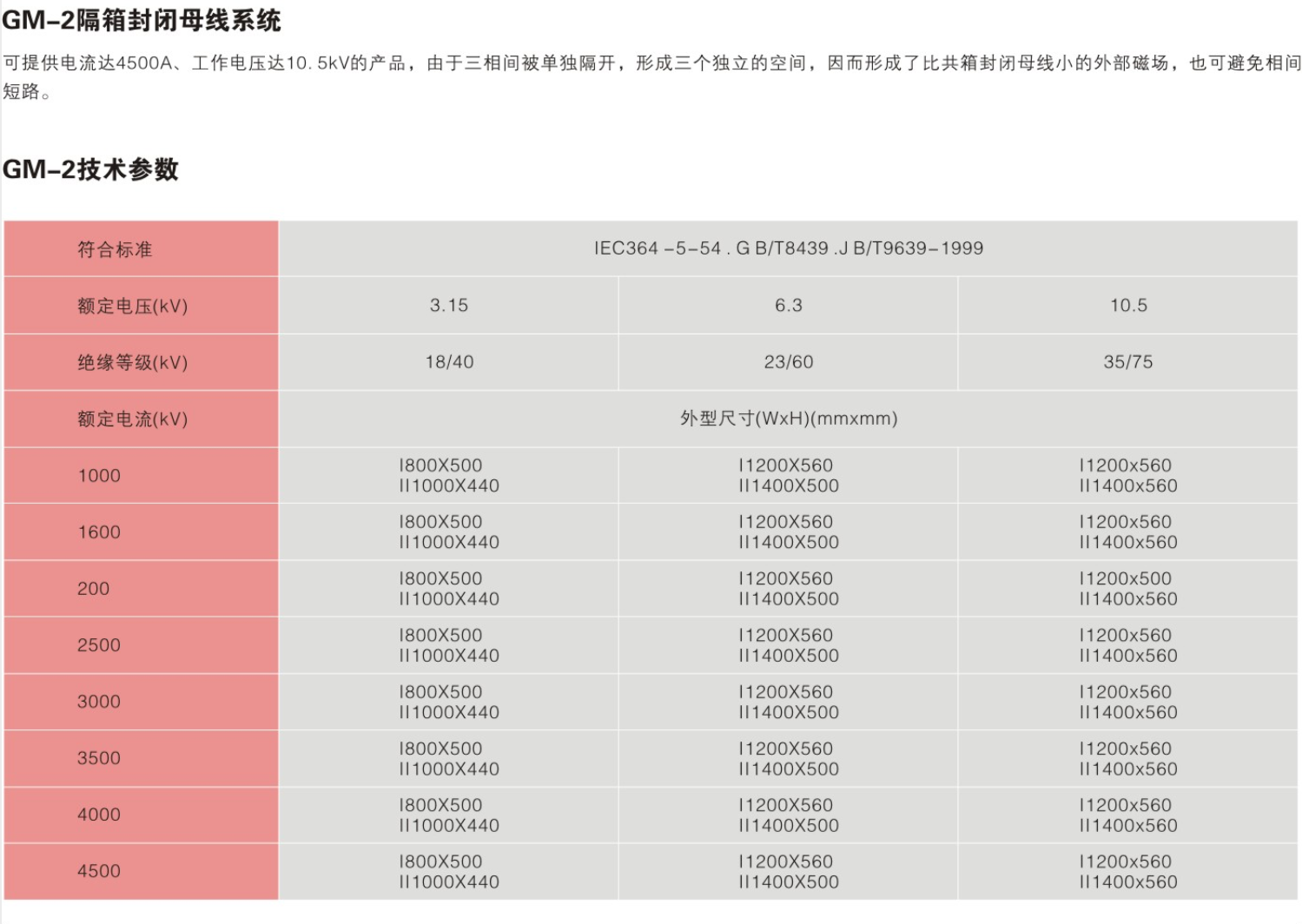The width and height of the screenshot is (1302, 924).
Task: Click the GM-2技术参数 section heading
Action: [x=90, y=168]
